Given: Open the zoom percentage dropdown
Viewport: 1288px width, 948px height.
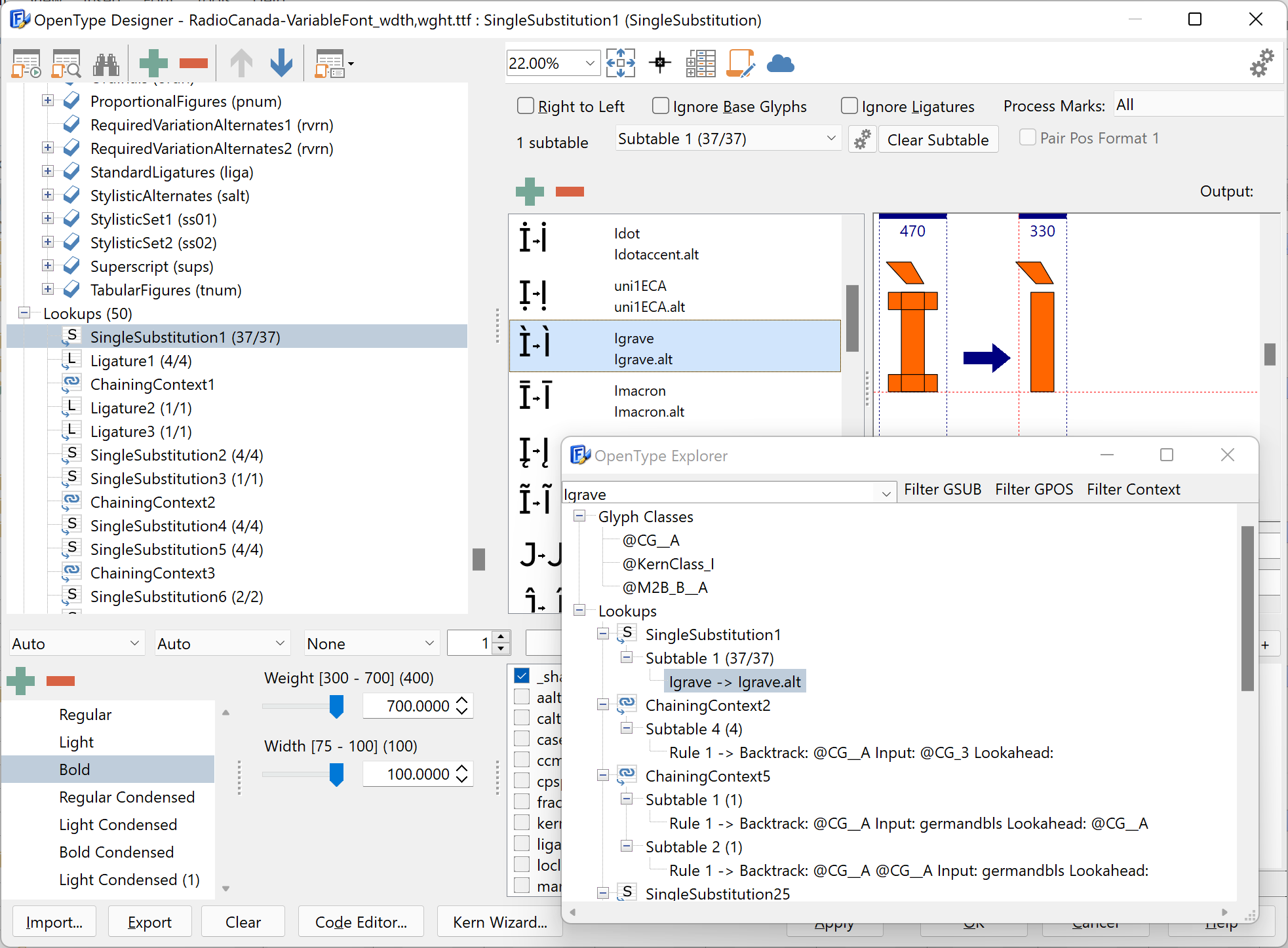Looking at the screenshot, I should 590,64.
